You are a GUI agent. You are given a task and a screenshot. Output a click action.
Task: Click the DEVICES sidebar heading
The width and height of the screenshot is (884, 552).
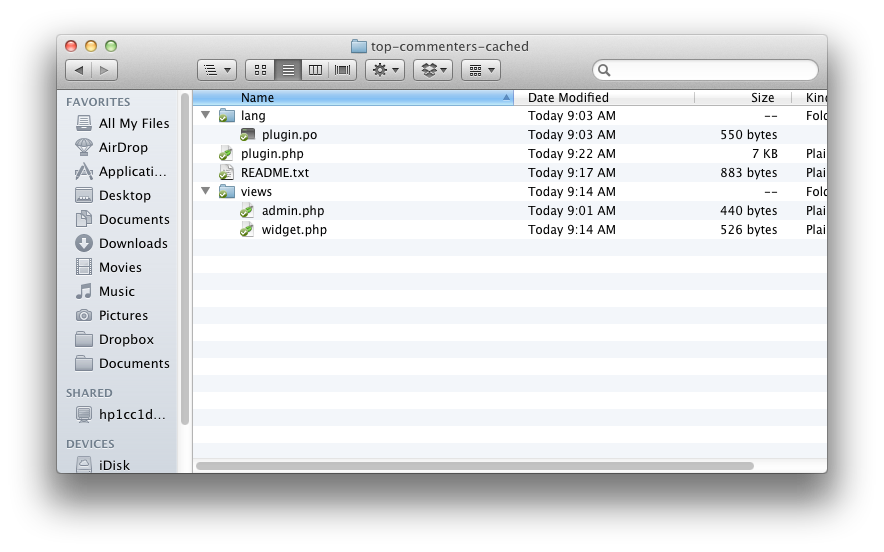pyautogui.click(x=90, y=444)
